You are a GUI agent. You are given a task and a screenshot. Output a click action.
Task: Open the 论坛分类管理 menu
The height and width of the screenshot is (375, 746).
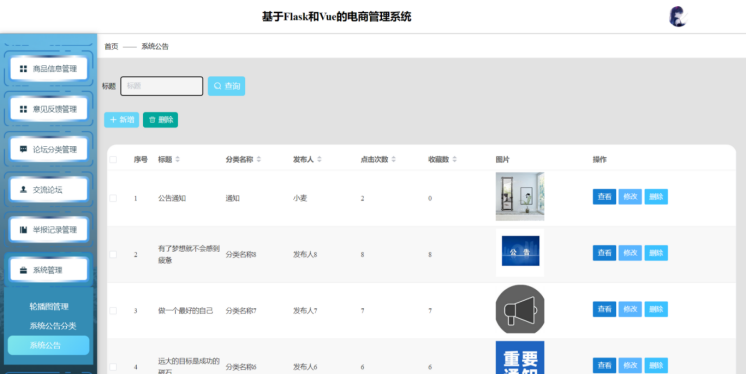click(x=49, y=149)
